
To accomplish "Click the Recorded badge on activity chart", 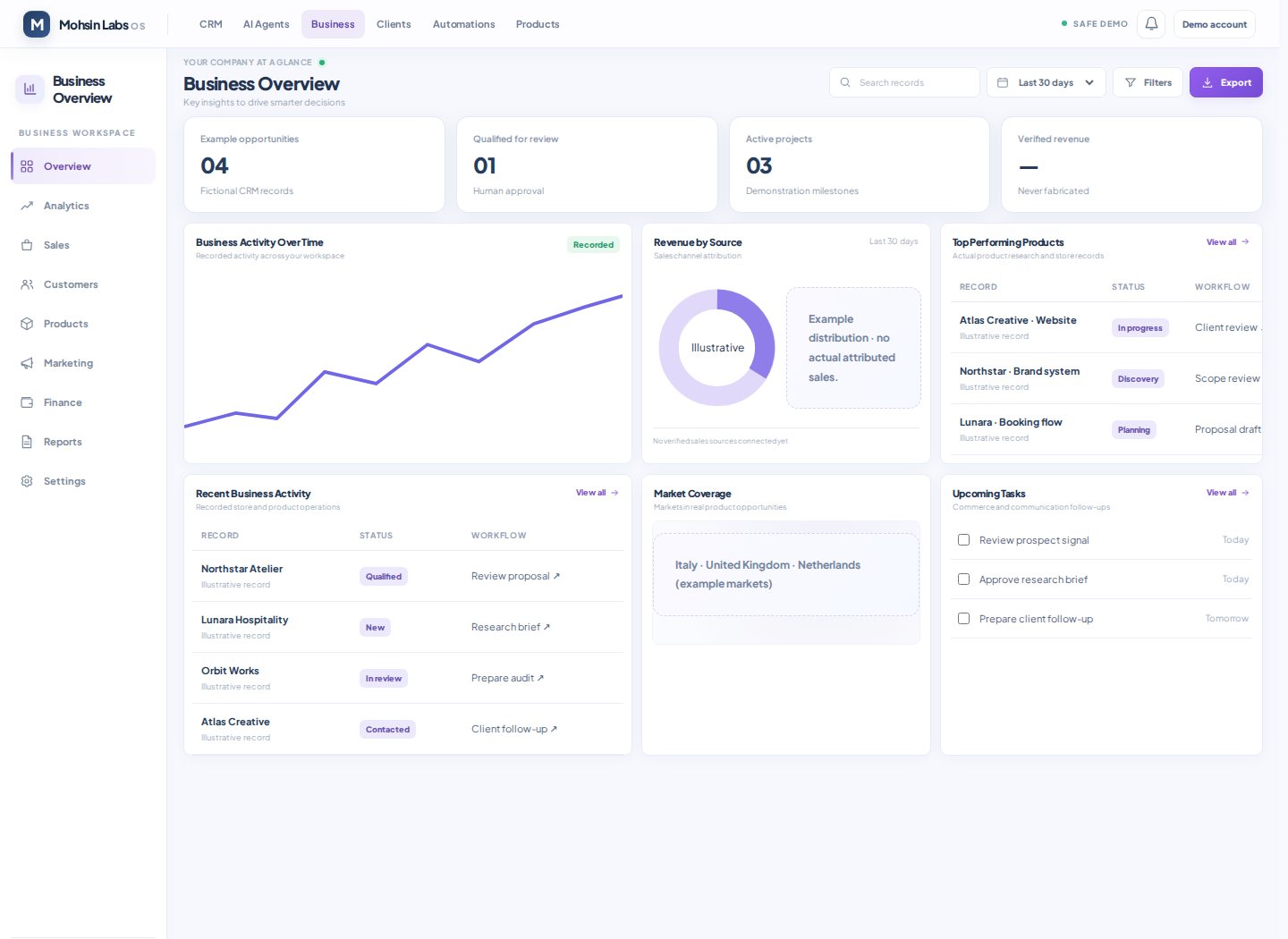I will pyautogui.click(x=593, y=245).
